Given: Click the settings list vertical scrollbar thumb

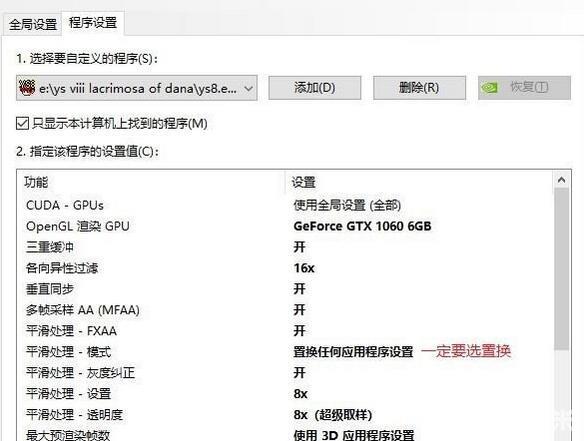Looking at the screenshot, I should [x=561, y=269].
